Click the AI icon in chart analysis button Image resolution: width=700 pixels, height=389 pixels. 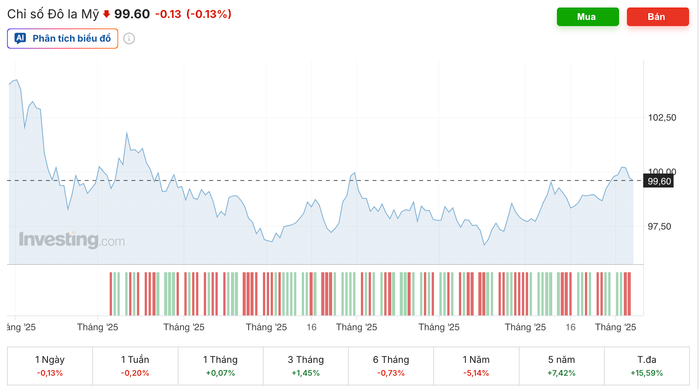pyautogui.click(x=20, y=38)
